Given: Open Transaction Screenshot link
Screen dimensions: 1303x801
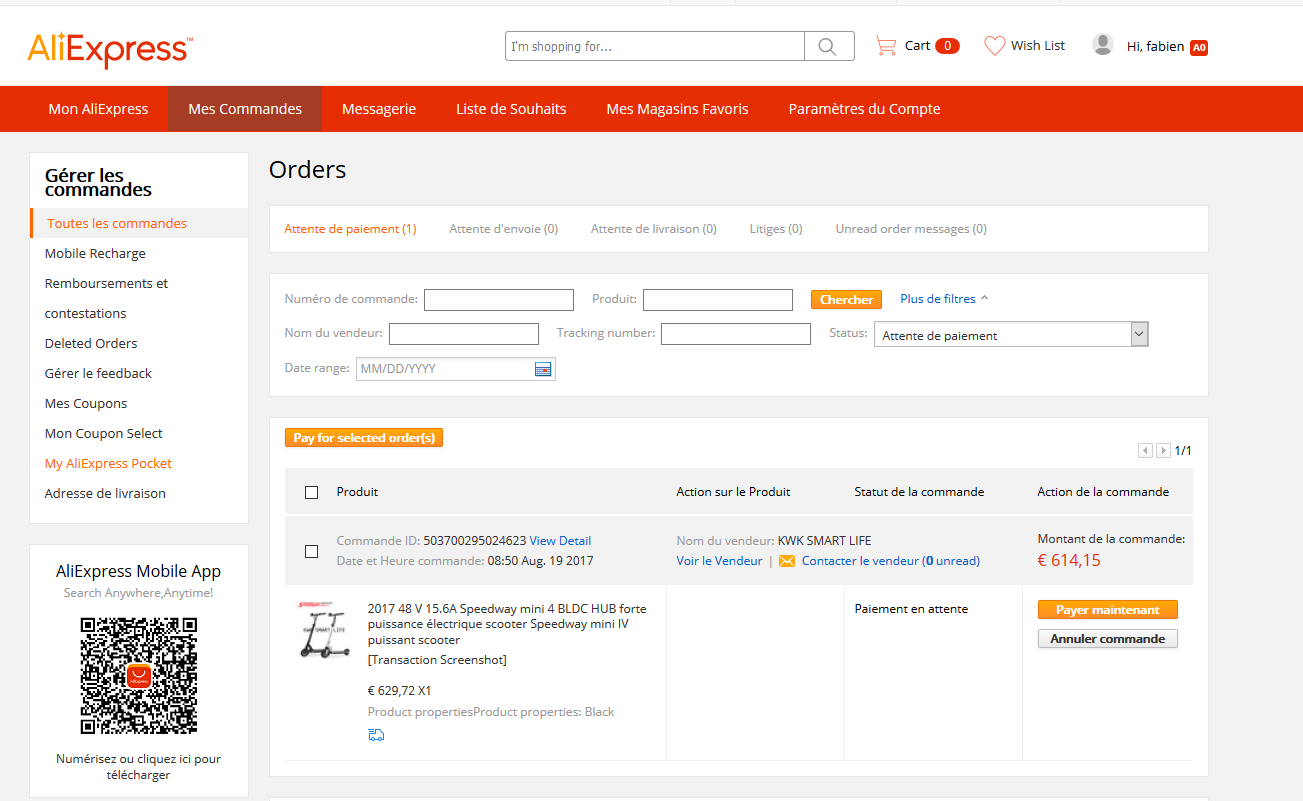Looking at the screenshot, I should click(437, 660).
